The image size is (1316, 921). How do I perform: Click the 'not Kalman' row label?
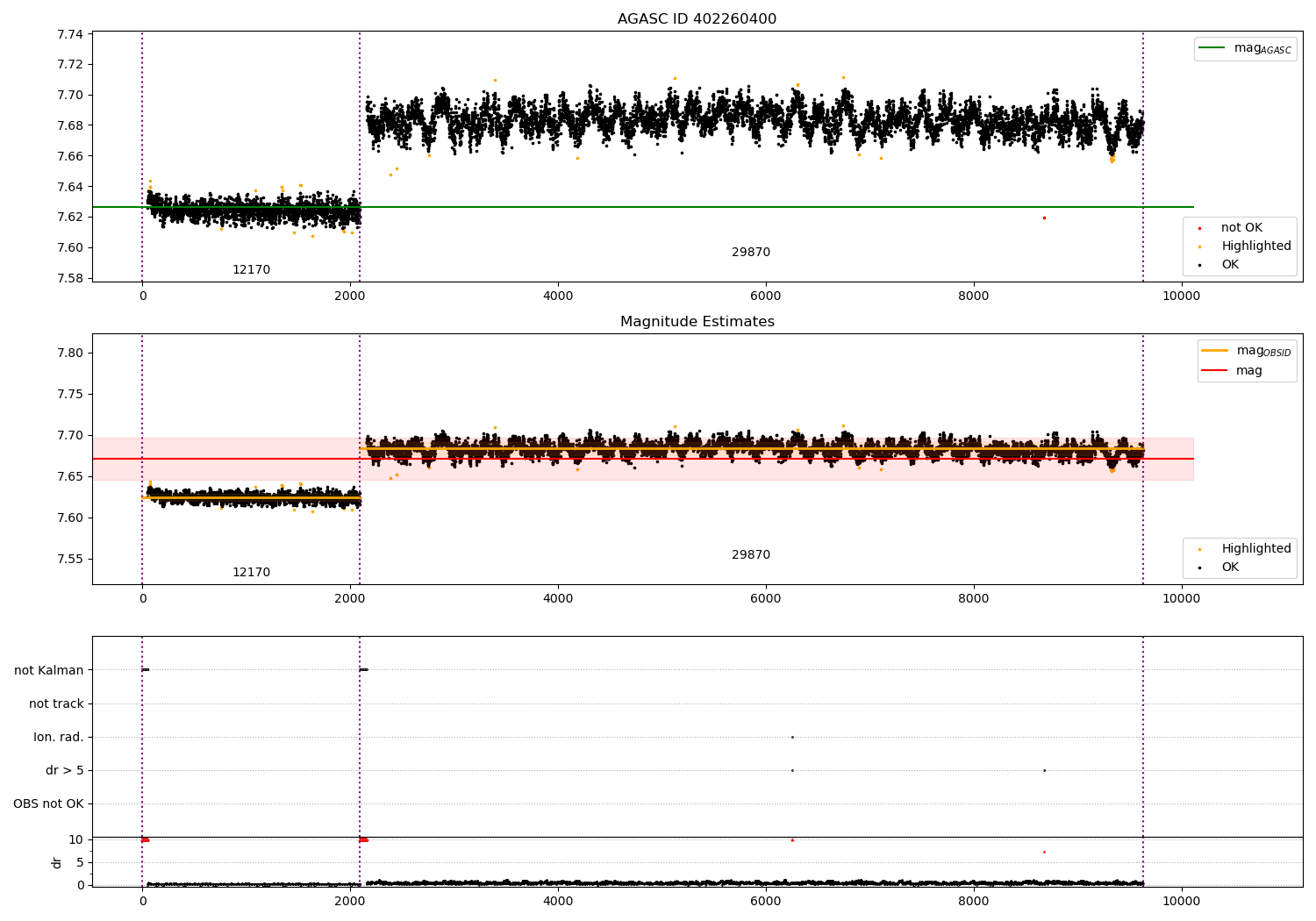coord(49,671)
